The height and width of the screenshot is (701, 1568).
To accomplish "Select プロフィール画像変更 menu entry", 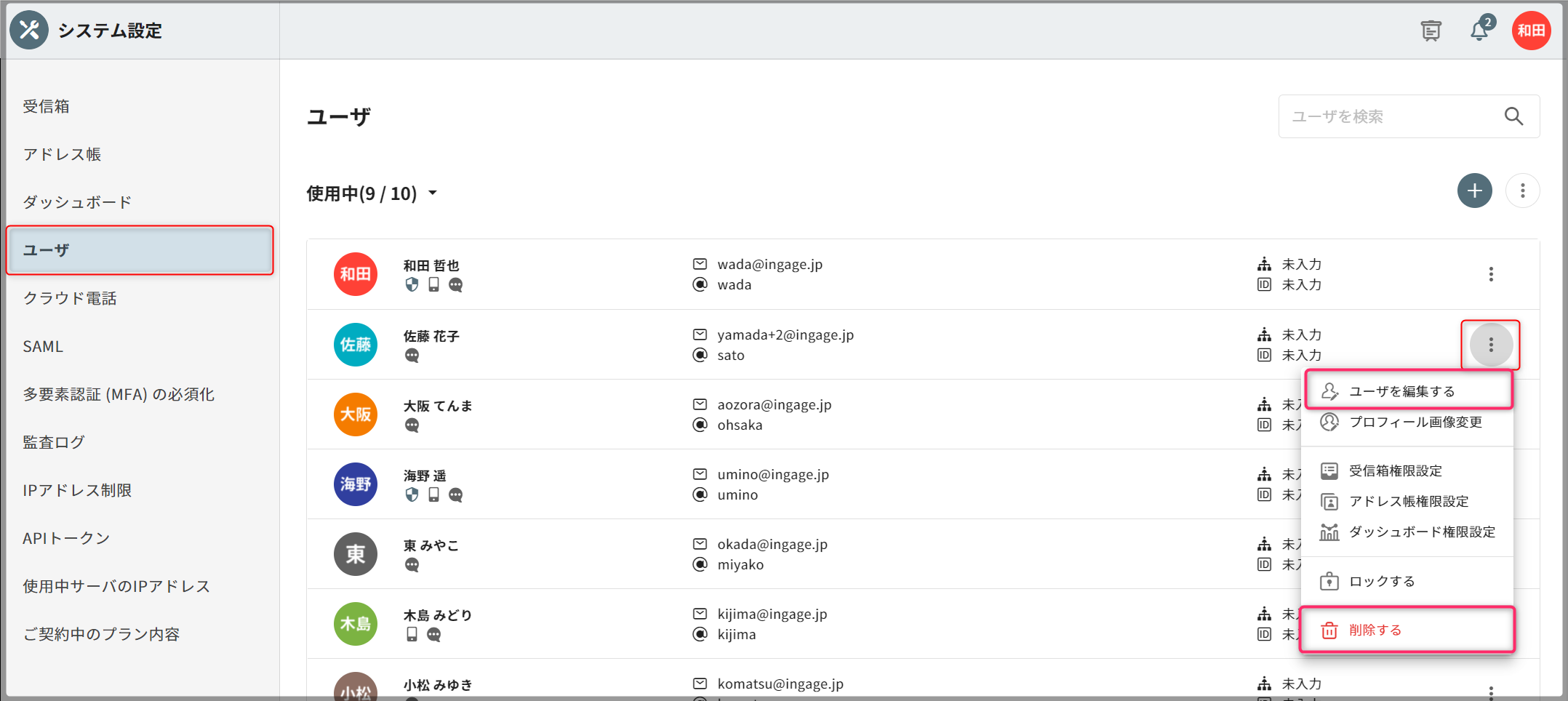I will [1415, 422].
